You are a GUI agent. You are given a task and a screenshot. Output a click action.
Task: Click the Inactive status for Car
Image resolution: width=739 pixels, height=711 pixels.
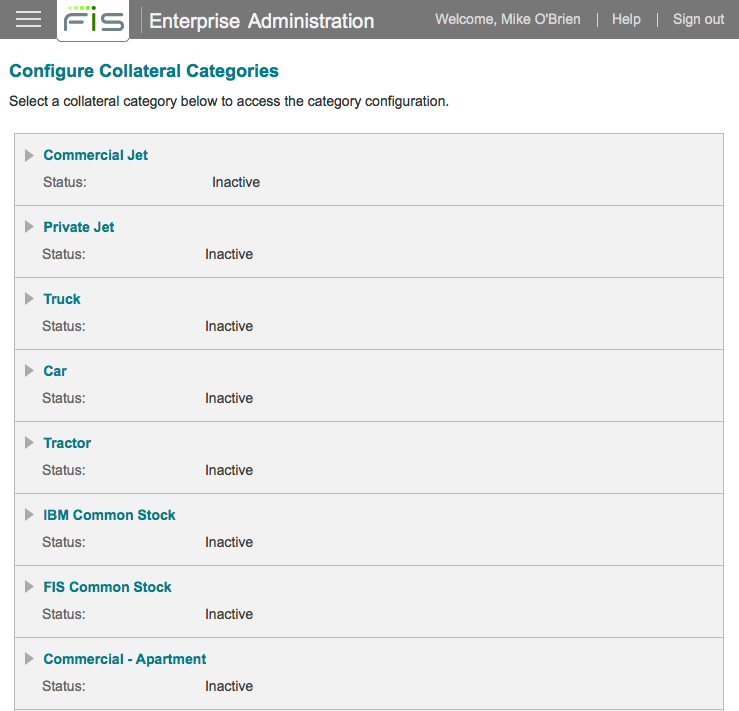click(229, 399)
